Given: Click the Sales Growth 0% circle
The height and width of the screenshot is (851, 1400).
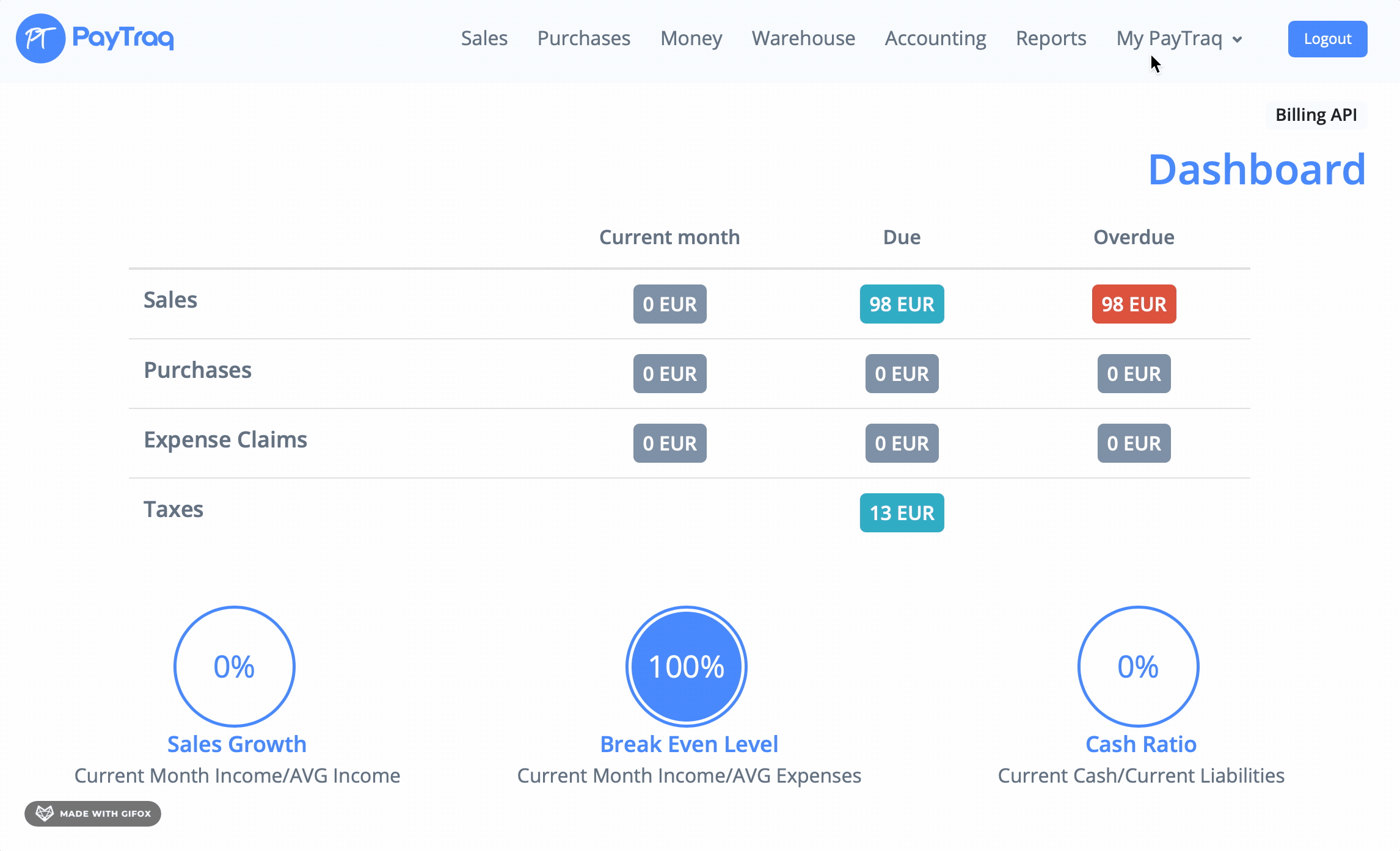Looking at the screenshot, I should coord(235,666).
